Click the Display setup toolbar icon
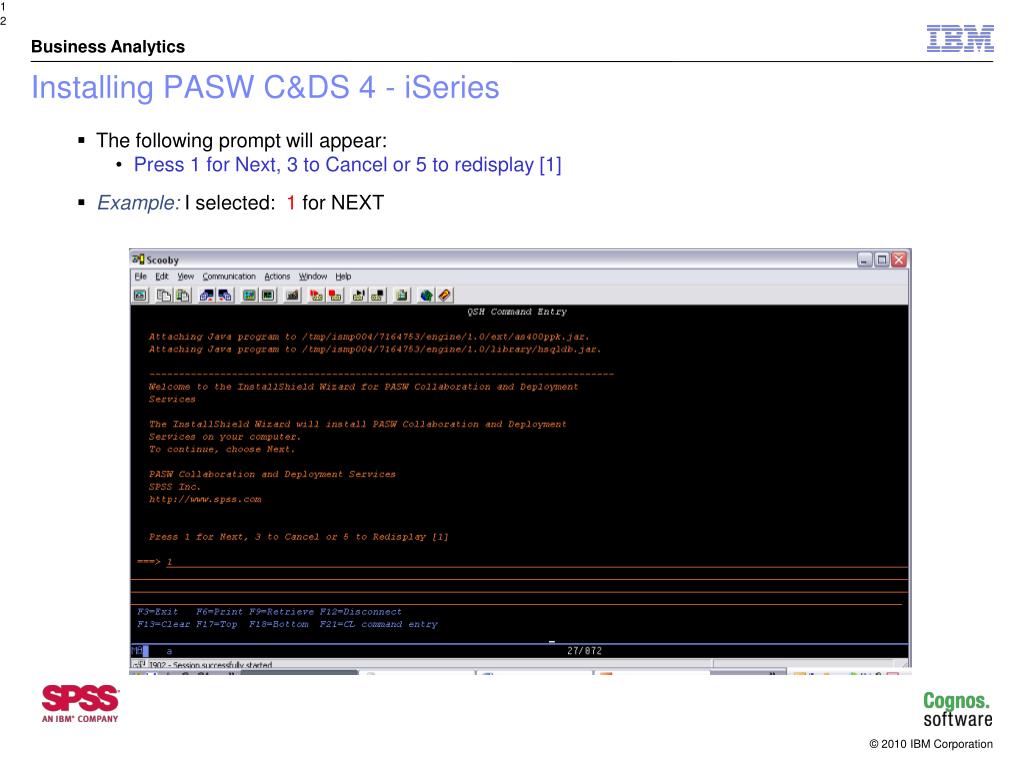 249,295
